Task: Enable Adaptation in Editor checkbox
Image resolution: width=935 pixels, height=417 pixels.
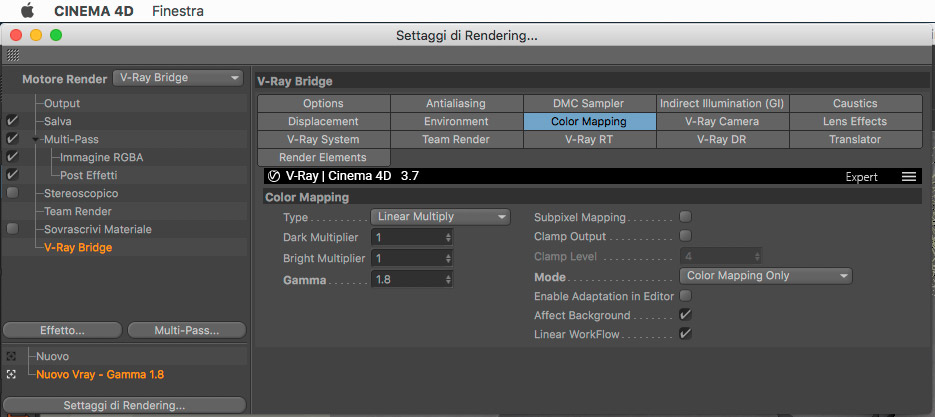Action: pyautogui.click(x=686, y=295)
